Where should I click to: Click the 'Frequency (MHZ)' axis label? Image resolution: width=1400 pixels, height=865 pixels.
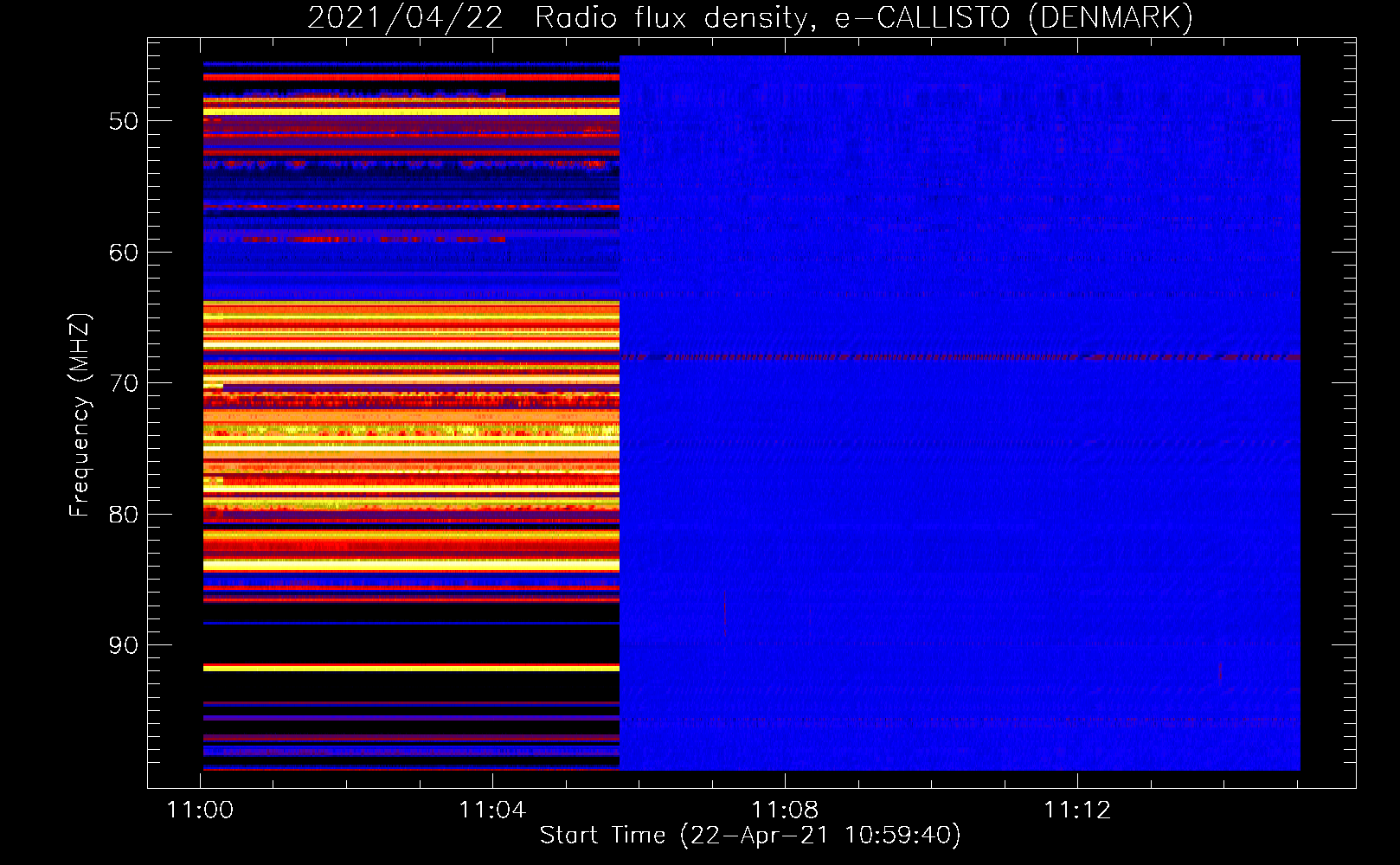[79, 415]
